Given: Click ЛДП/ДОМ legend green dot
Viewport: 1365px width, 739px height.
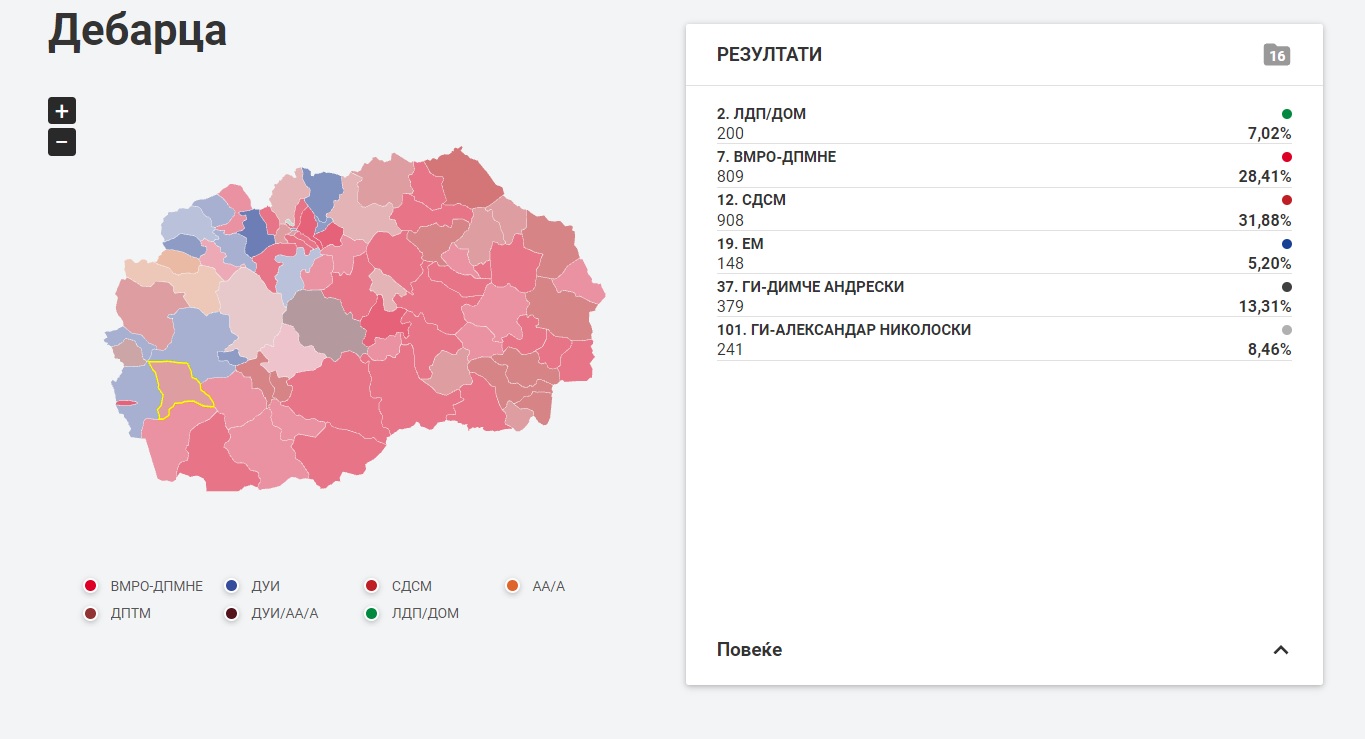Looking at the screenshot, I should [372, 613].
